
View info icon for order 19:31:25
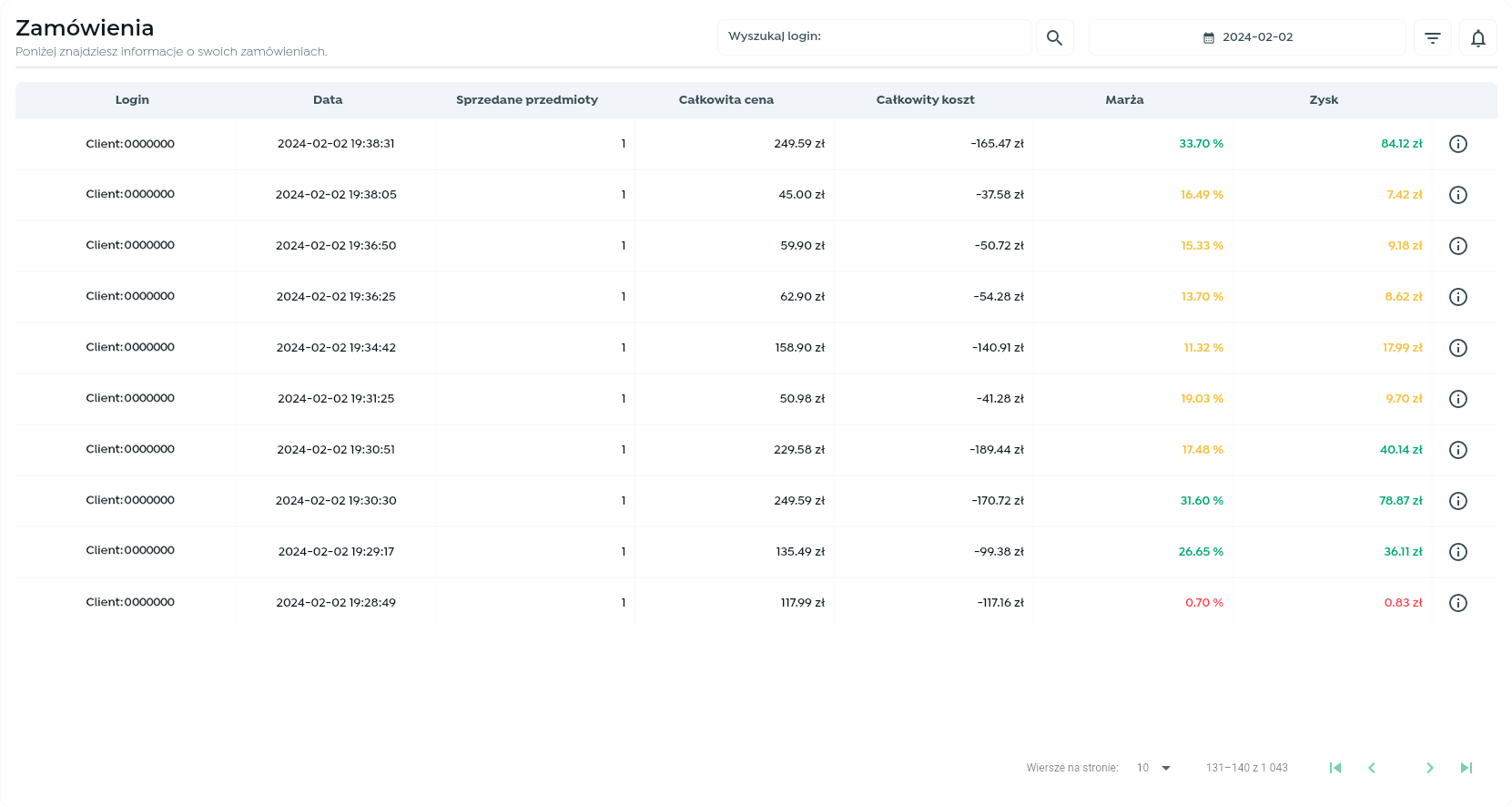[1457, 399]
